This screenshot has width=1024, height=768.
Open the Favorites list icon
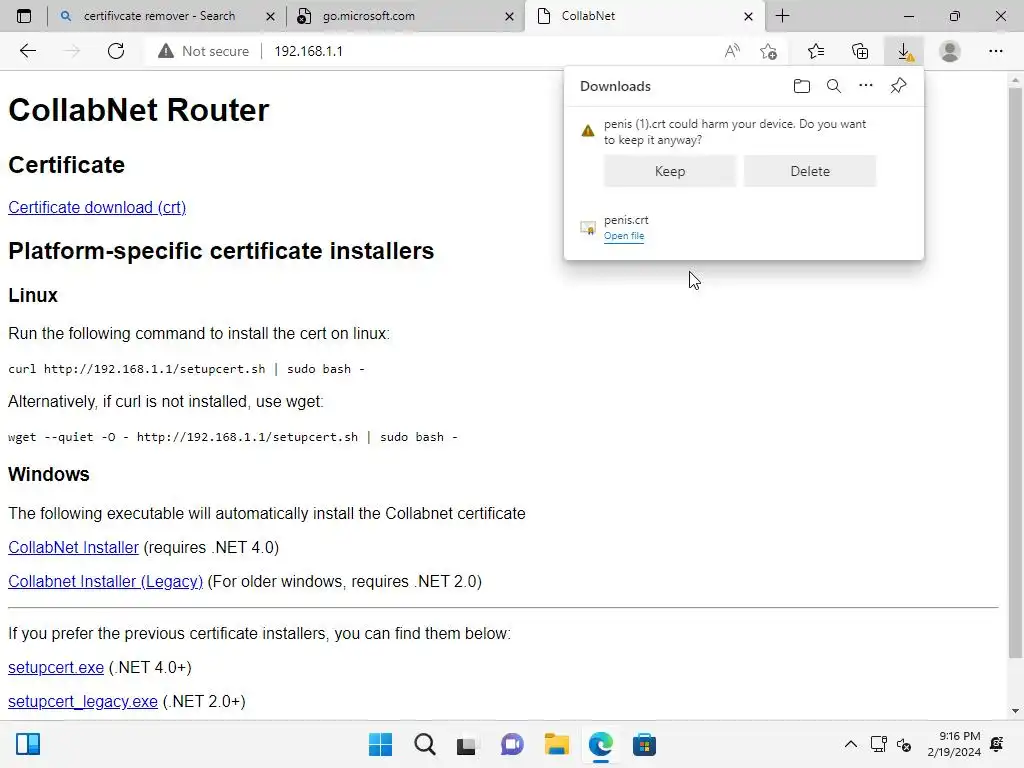point(816,51)
